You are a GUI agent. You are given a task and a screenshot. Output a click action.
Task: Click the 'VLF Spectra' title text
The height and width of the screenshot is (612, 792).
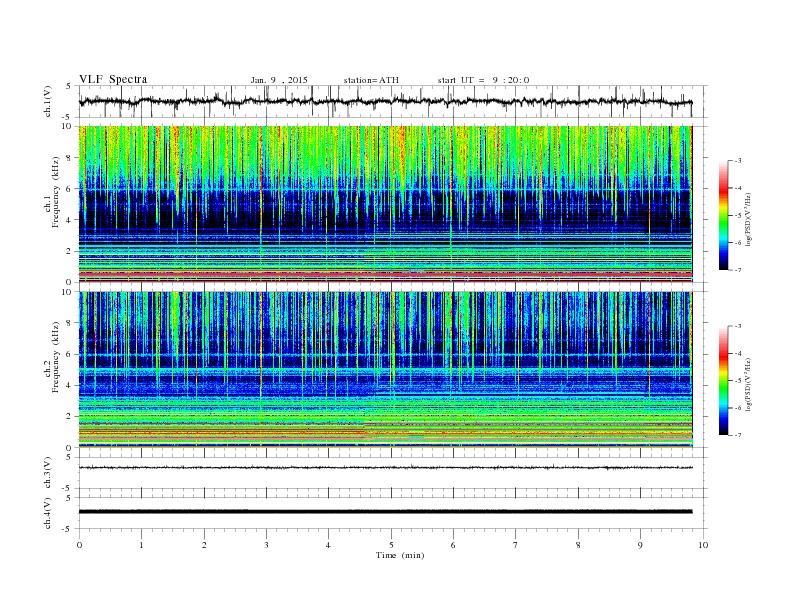coord(113,79)
